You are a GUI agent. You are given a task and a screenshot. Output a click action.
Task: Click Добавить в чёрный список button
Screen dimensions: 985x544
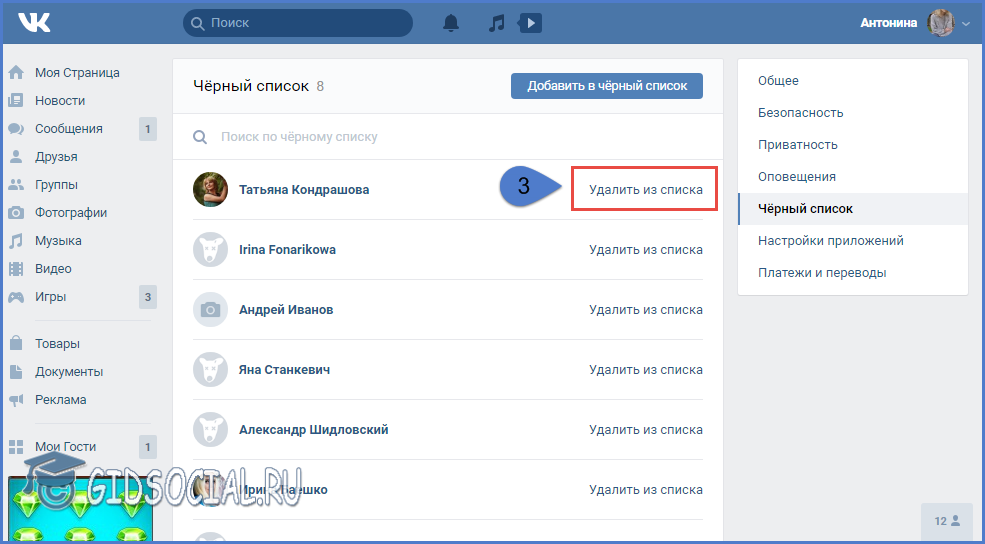tap(607, 85)
